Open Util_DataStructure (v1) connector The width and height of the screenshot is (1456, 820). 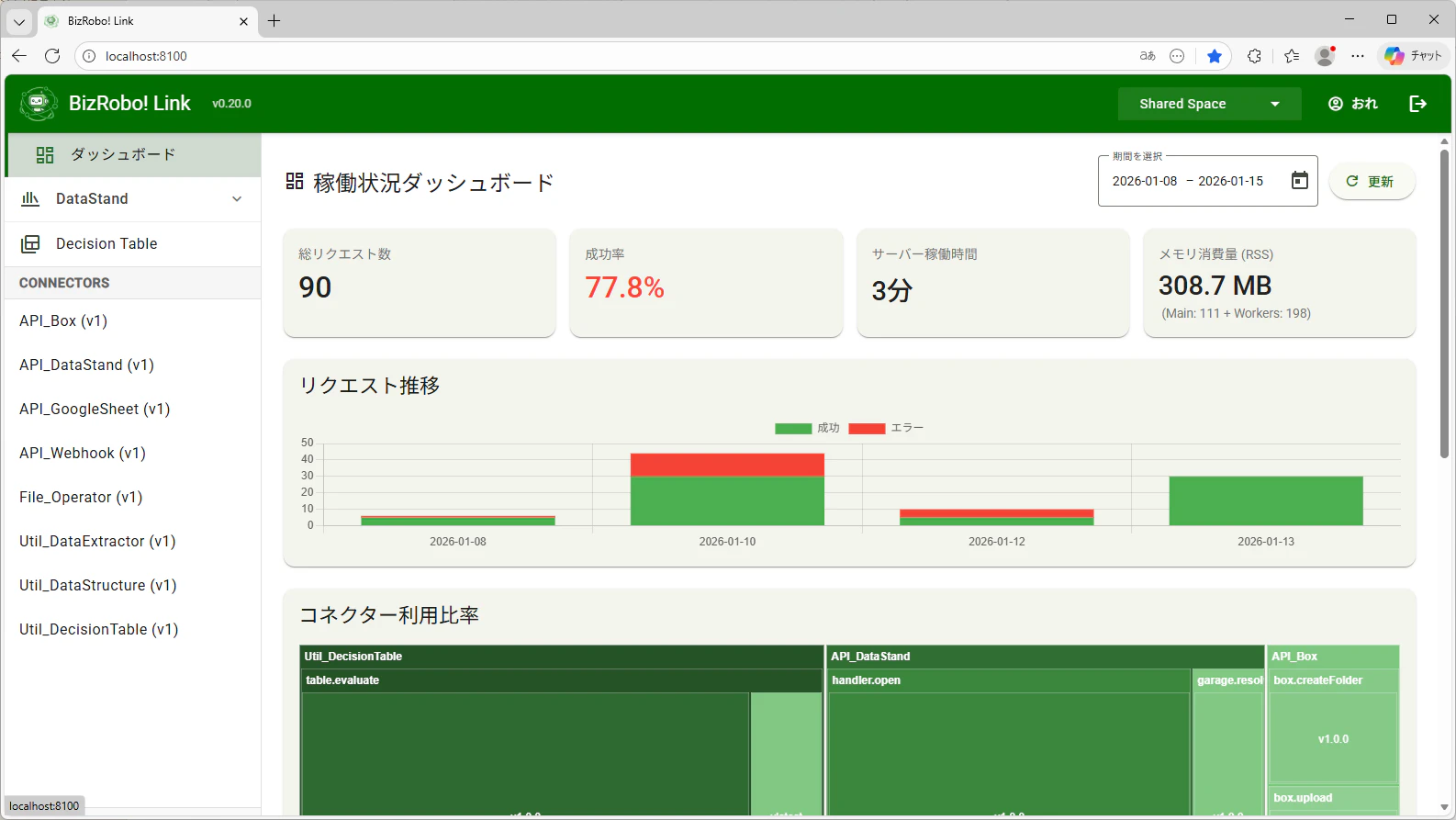click(x=133, y=585)
